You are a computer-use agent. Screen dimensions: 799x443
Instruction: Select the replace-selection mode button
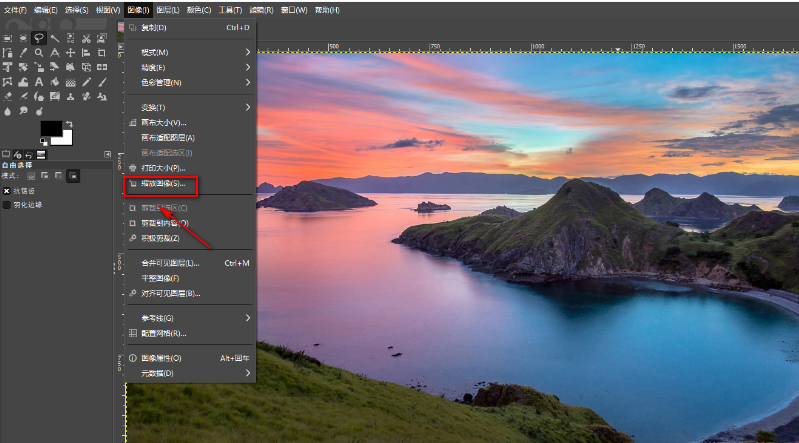29,175
